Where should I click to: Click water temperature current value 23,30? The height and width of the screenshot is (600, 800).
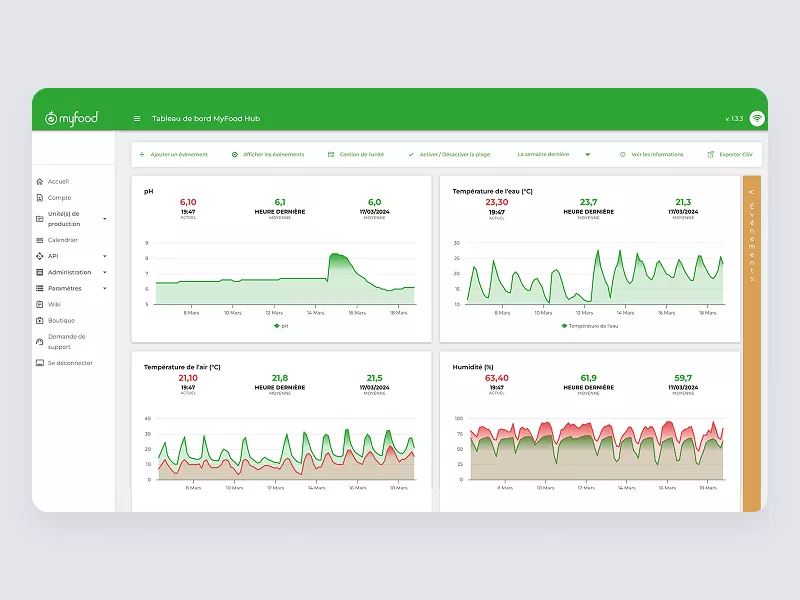(x=496, y=203)
